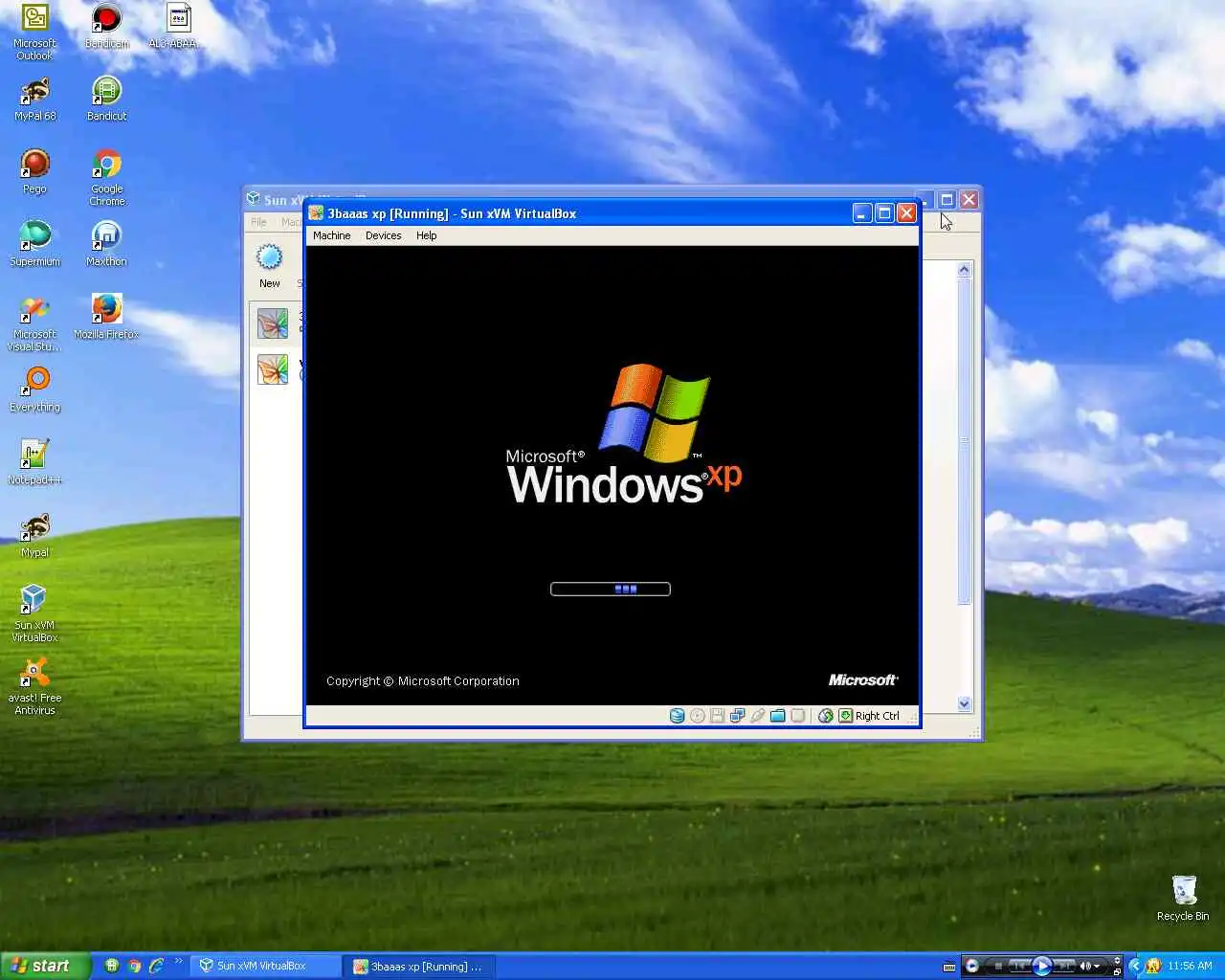
Task: Click keyboard capture host key icon
Action: point(845,716)
